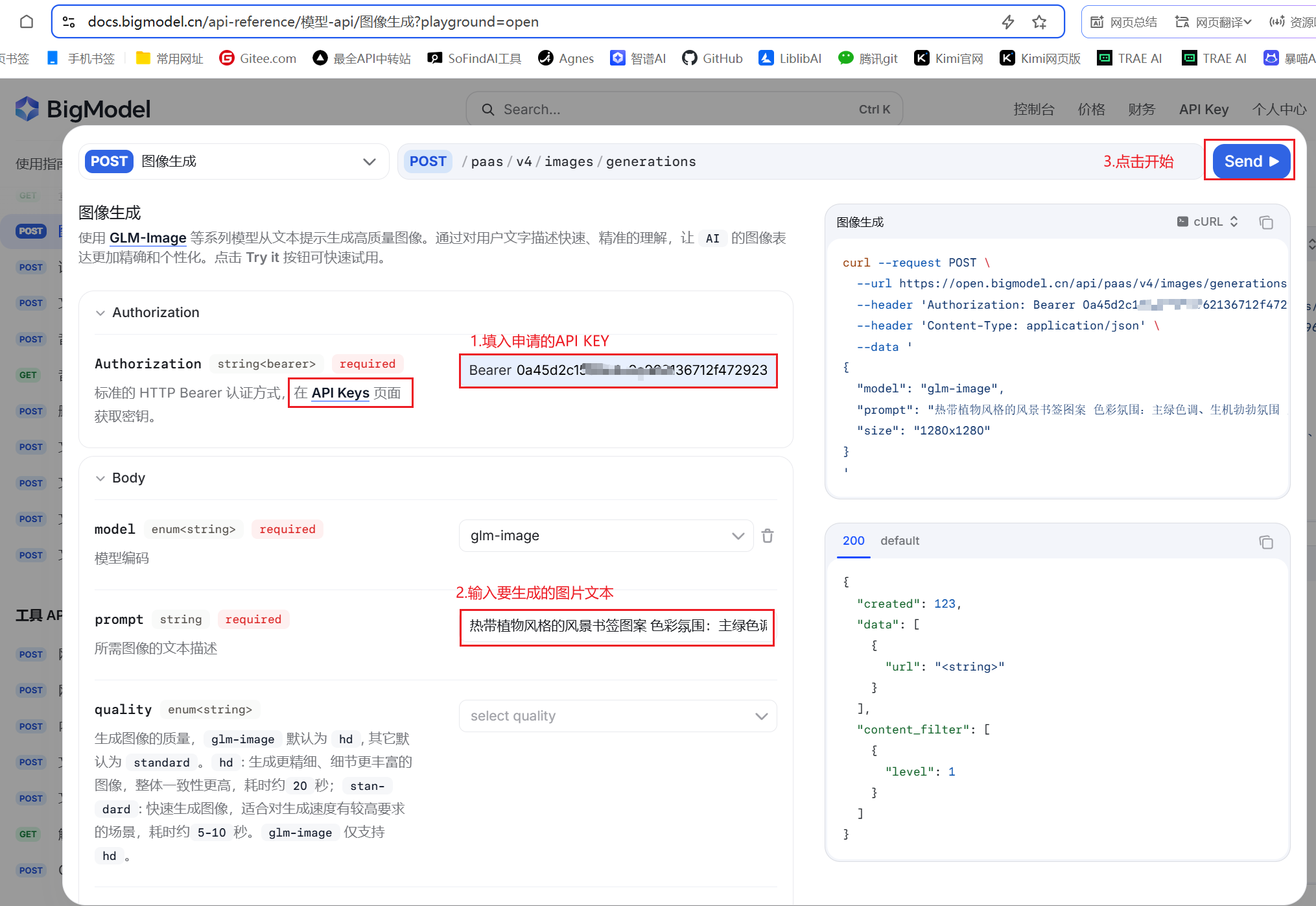Open the 常用网址 bookmark folder
Viewport: 1316px width, 906px height.
(170, 58)
